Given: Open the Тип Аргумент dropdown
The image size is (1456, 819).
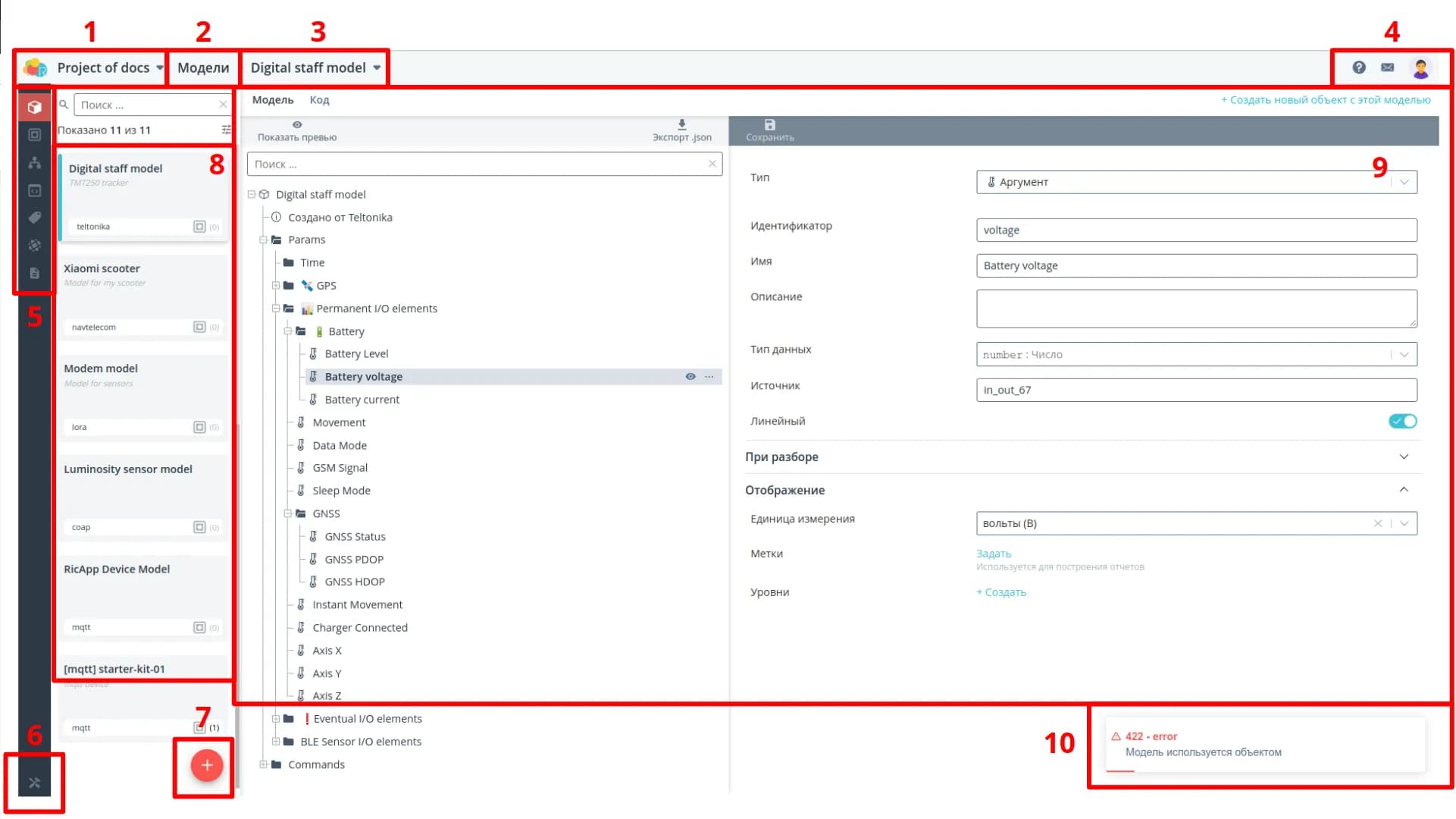Looking at the screenshot, I should point(1196,182).
